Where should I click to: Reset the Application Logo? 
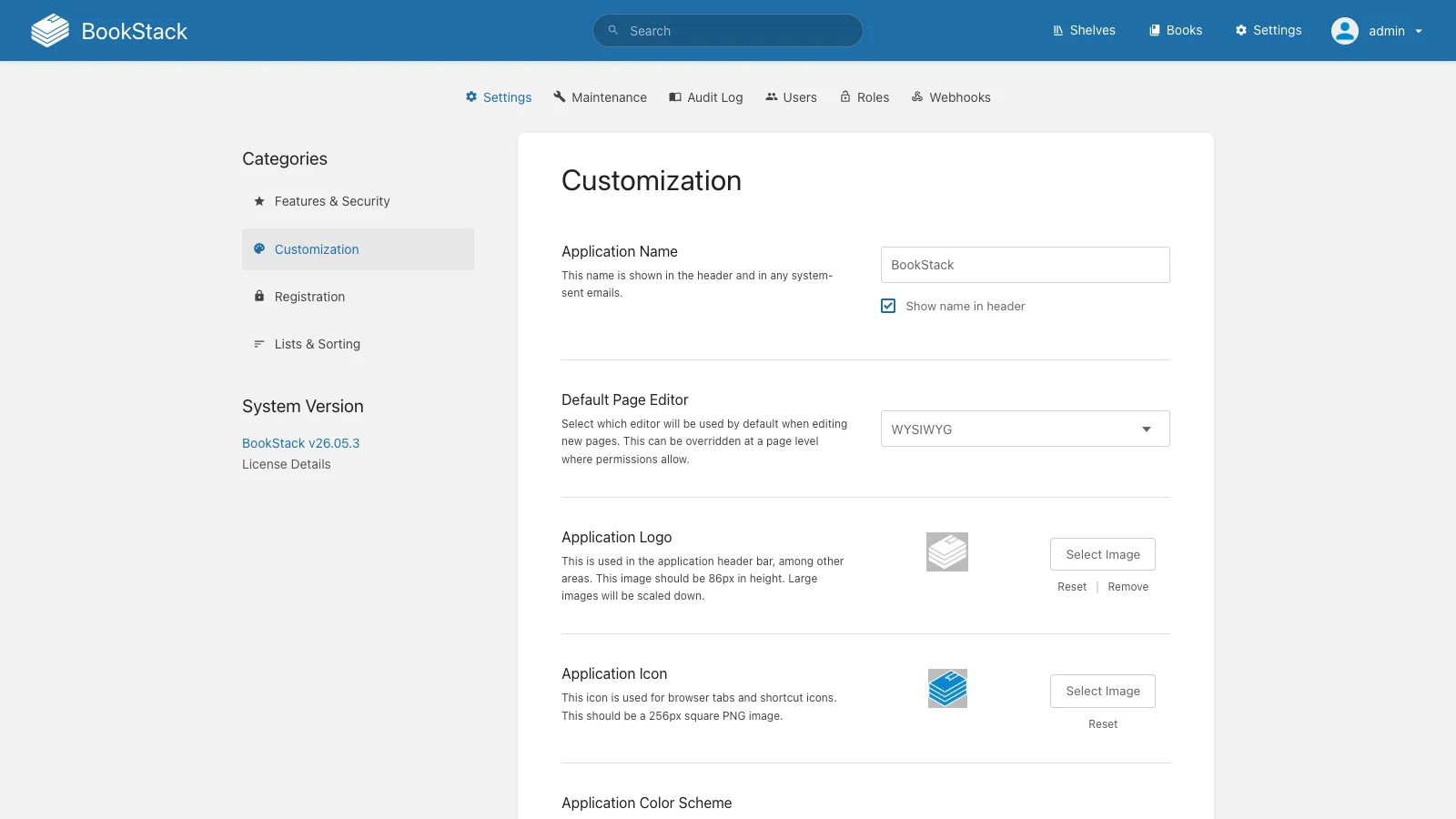coord(1072,587)
